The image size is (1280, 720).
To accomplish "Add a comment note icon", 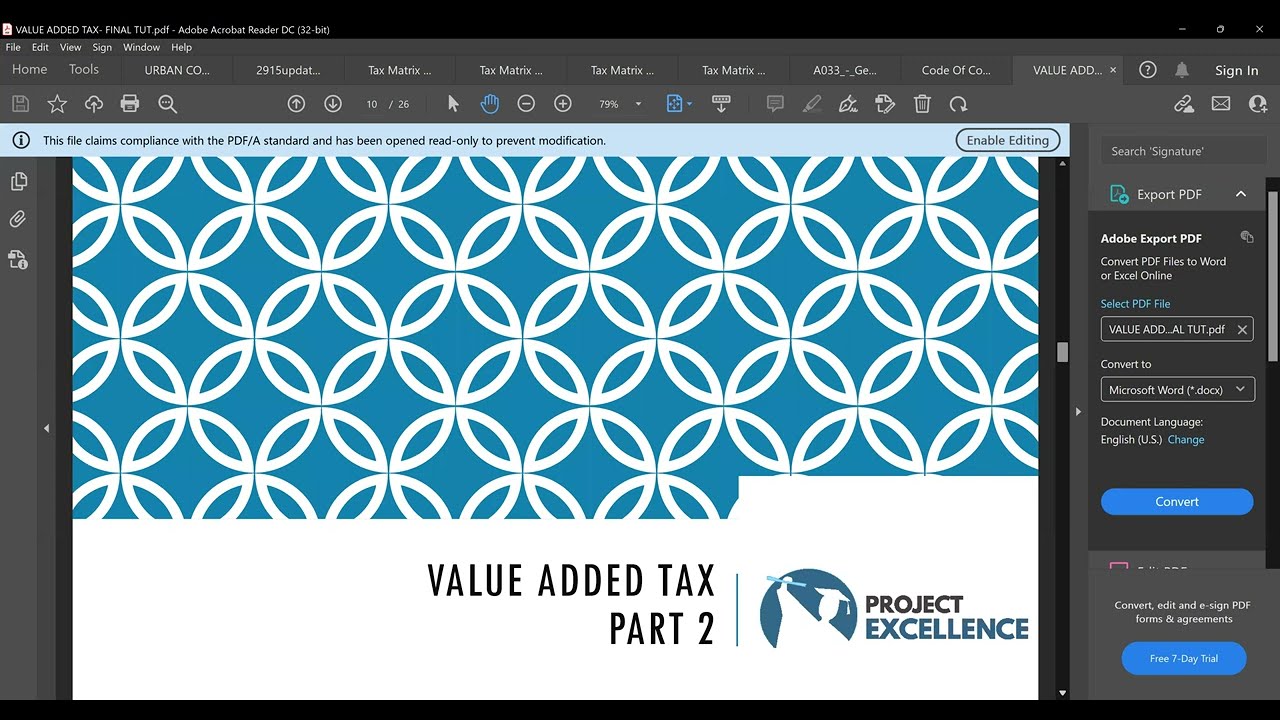I will [x=775, y=104].
